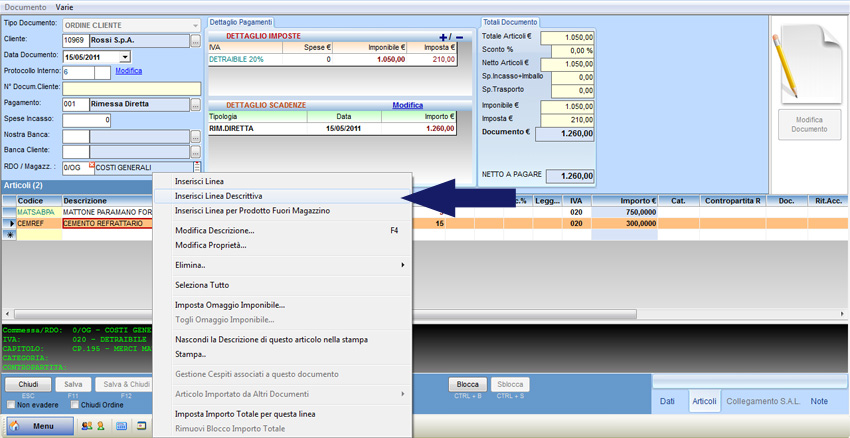Tick the Chiudi Ordine checkbox
The width and height of the screenshot is (850, 438).
click(x=75, y=404)
